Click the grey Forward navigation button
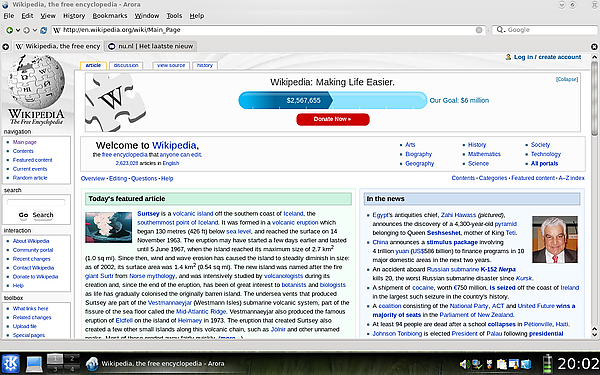The height and width of the screenshot is (375, 600). coord(26,30)
